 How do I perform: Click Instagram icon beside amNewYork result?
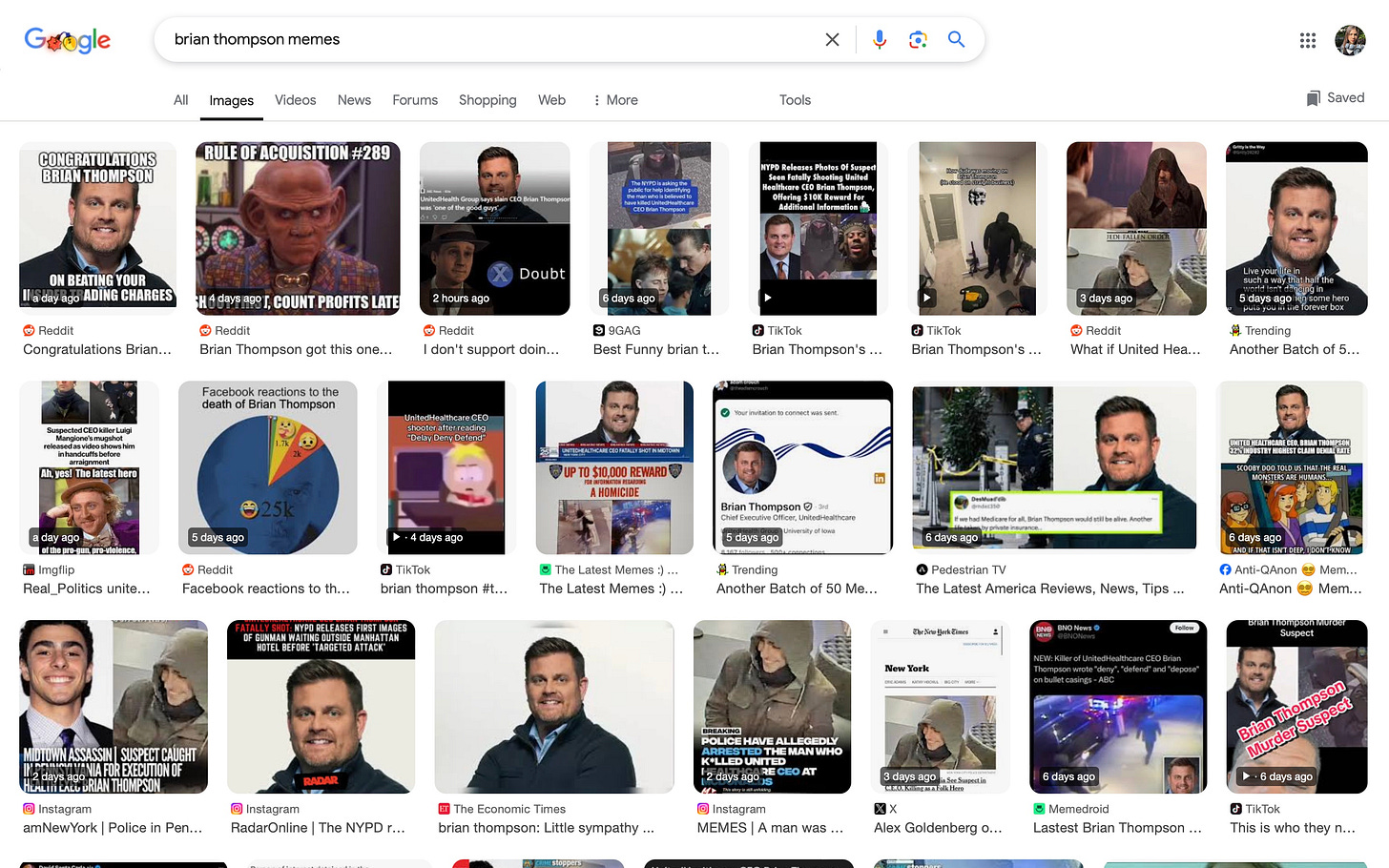pos(29,809)
